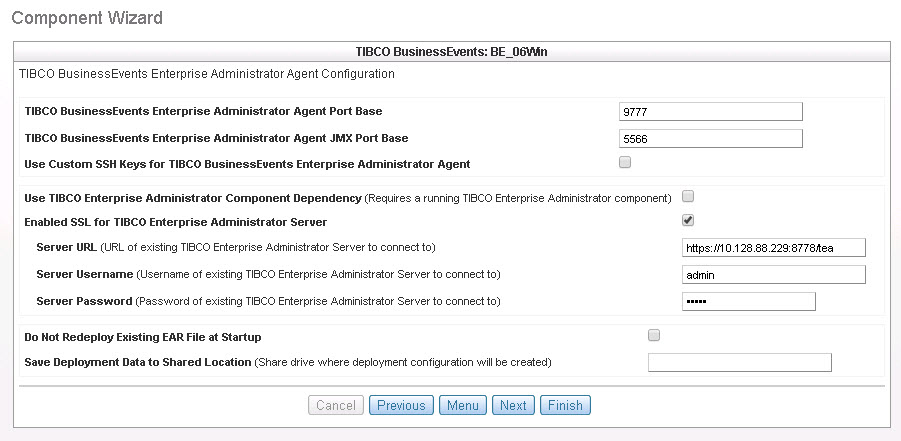Focus the Server Username text box

coord(773,274)
